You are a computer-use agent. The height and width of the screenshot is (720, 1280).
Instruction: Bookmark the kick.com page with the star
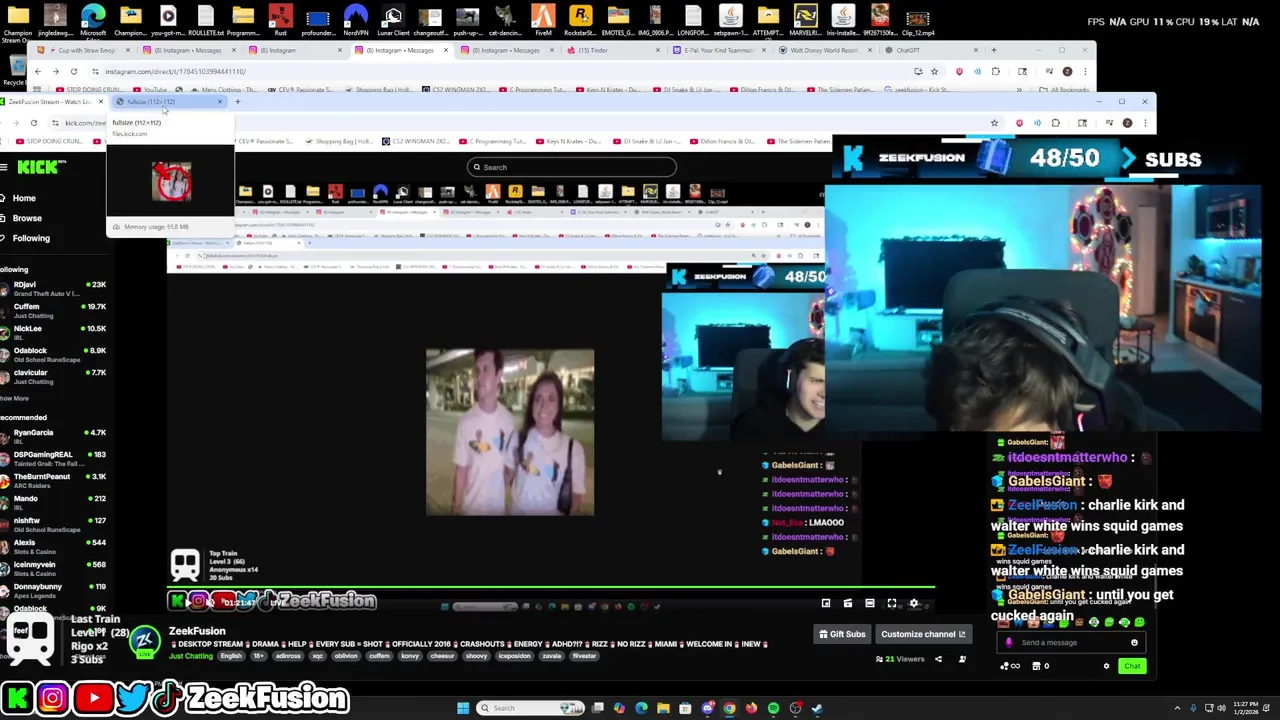coord(994,123)
